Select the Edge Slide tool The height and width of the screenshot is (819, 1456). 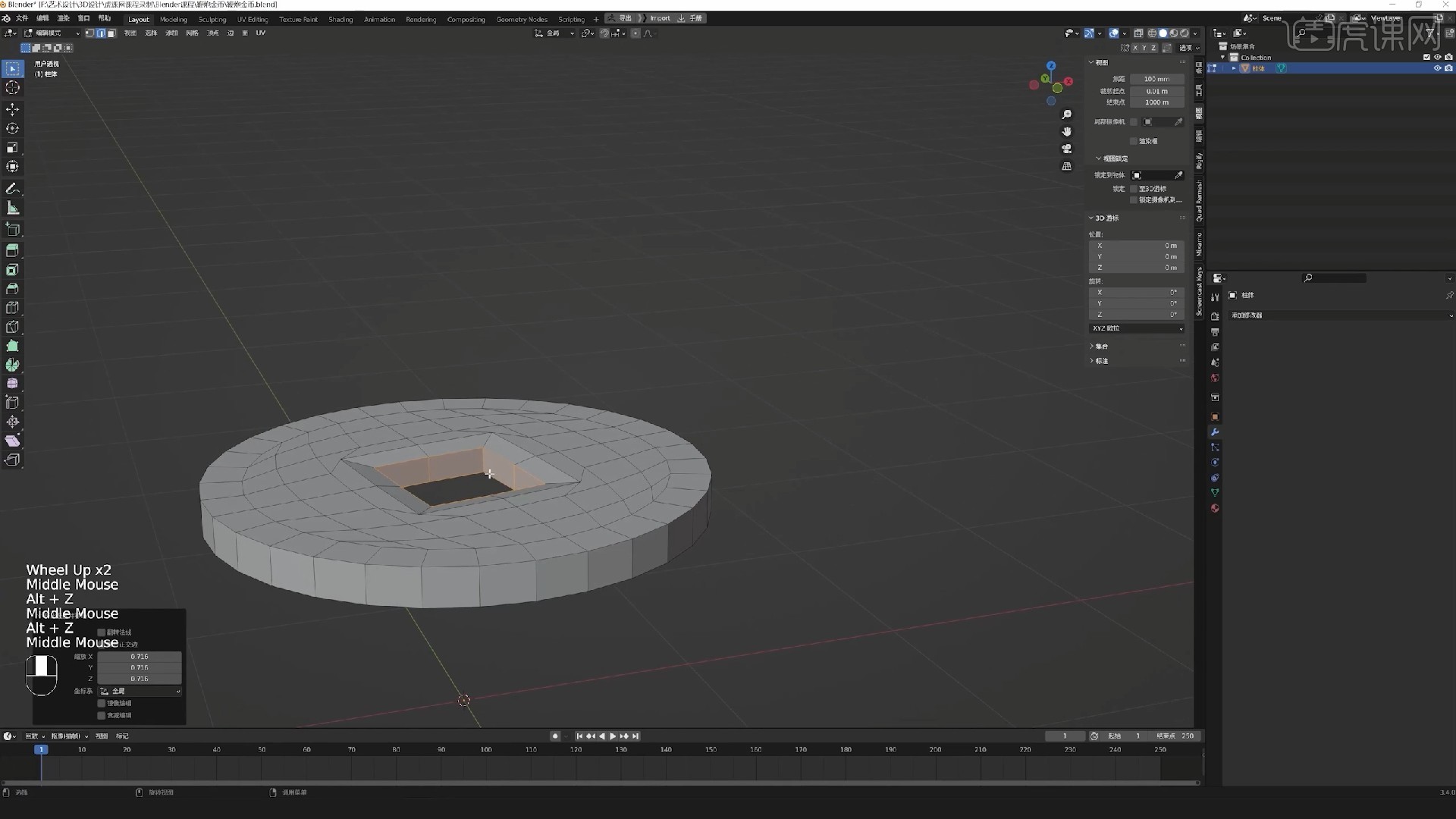point(12,402)
